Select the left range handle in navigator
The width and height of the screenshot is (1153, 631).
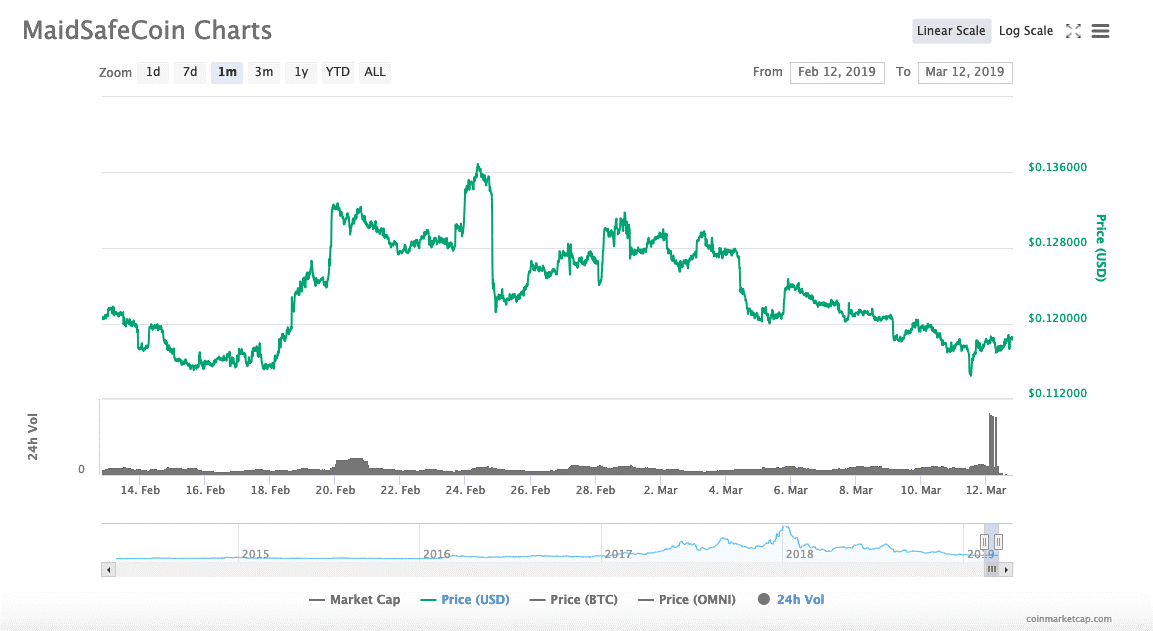[984, 542]
